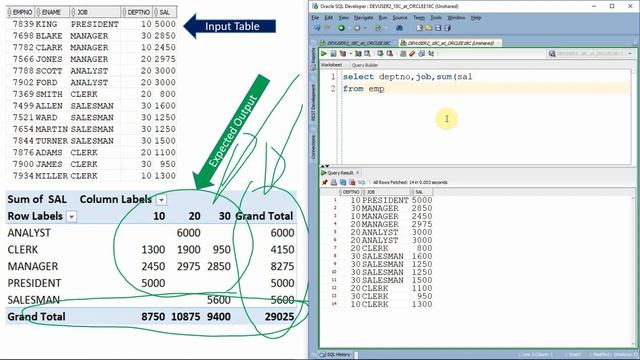Select the Query Result tab
This screenshot has height=360, width=640.
(x=340, y=173)
